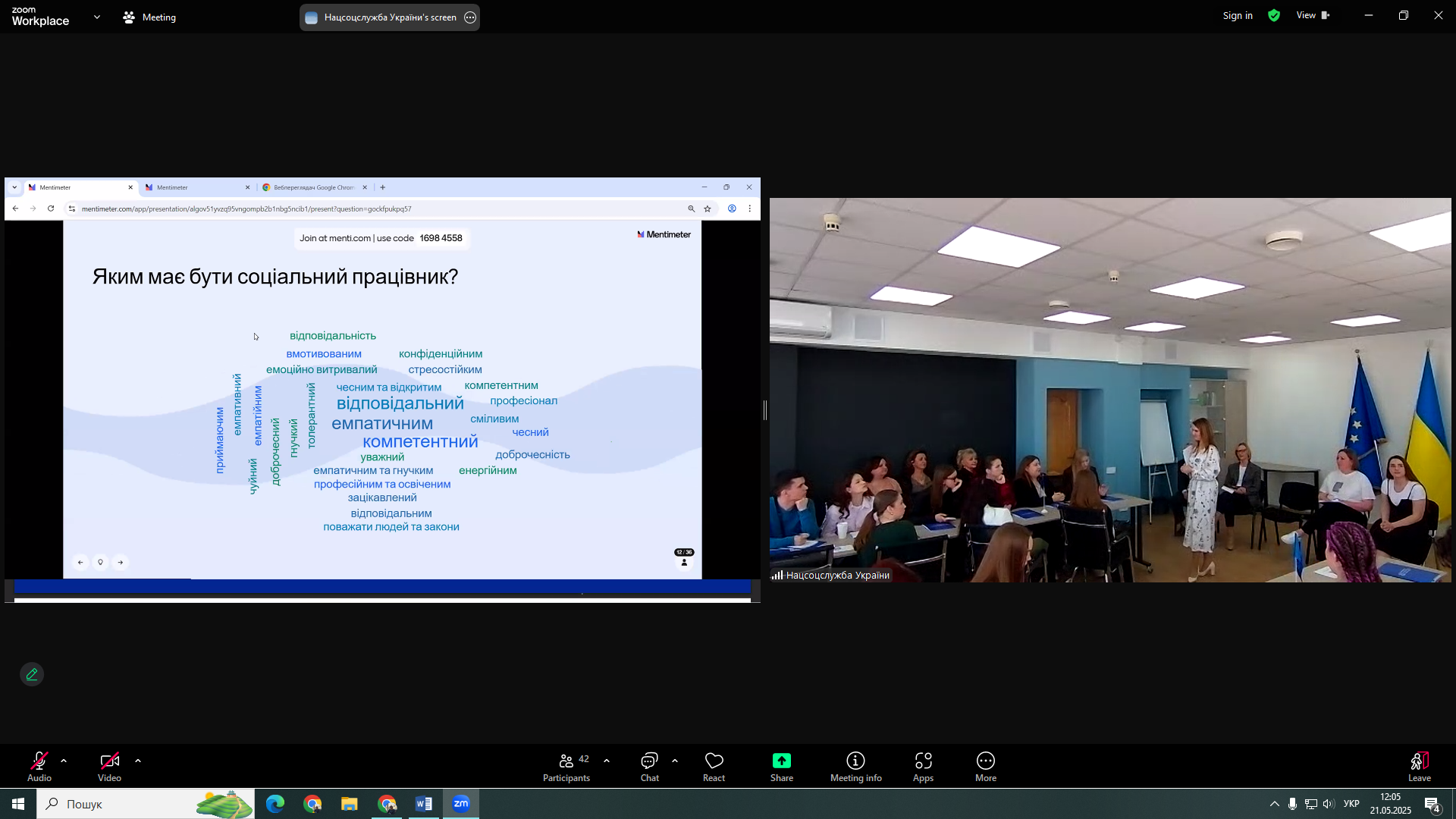Expand the video settings arrow

[138, 761]
